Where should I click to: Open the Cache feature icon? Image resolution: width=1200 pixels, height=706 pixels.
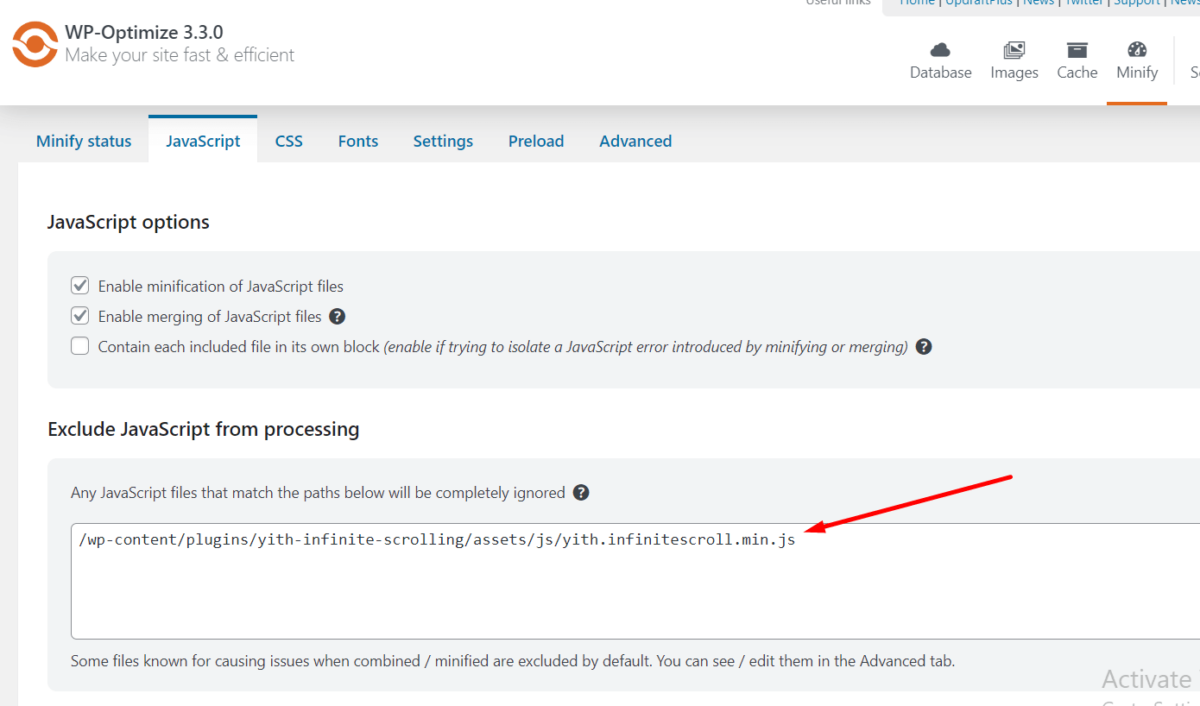click(x=1077, y=55)
